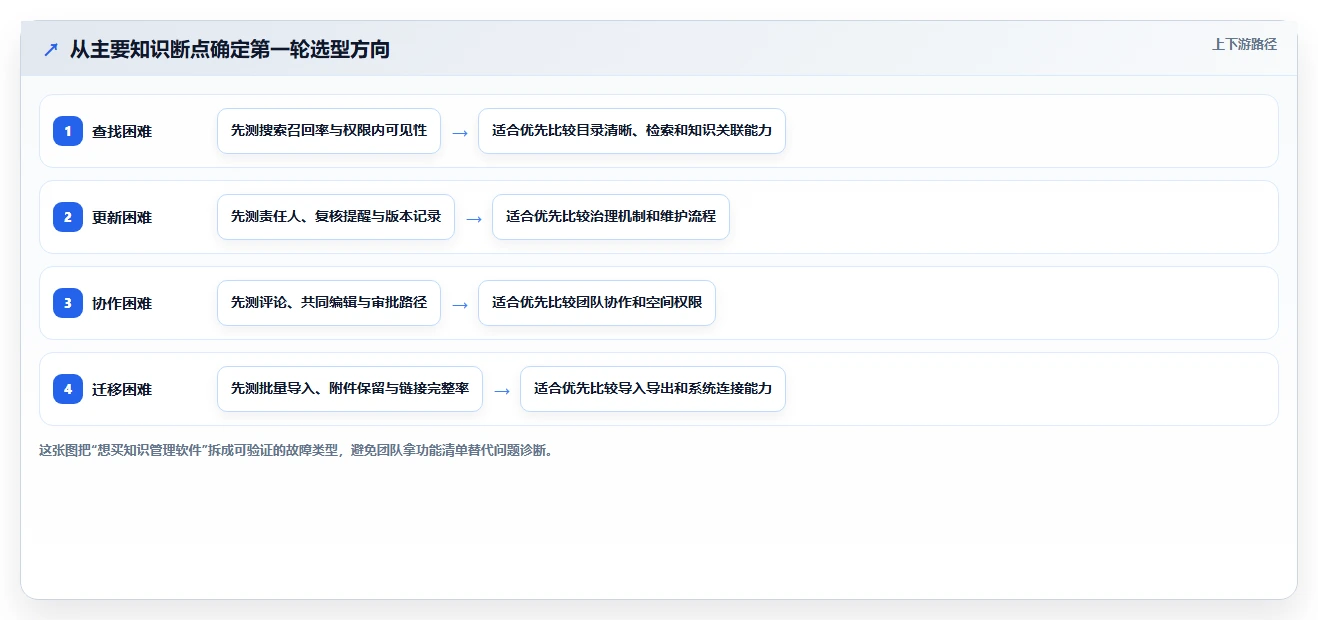This screenshot has height=620, width=1318.
Task: Click the arrow icon beside the header title
Action: coord(50,49)
